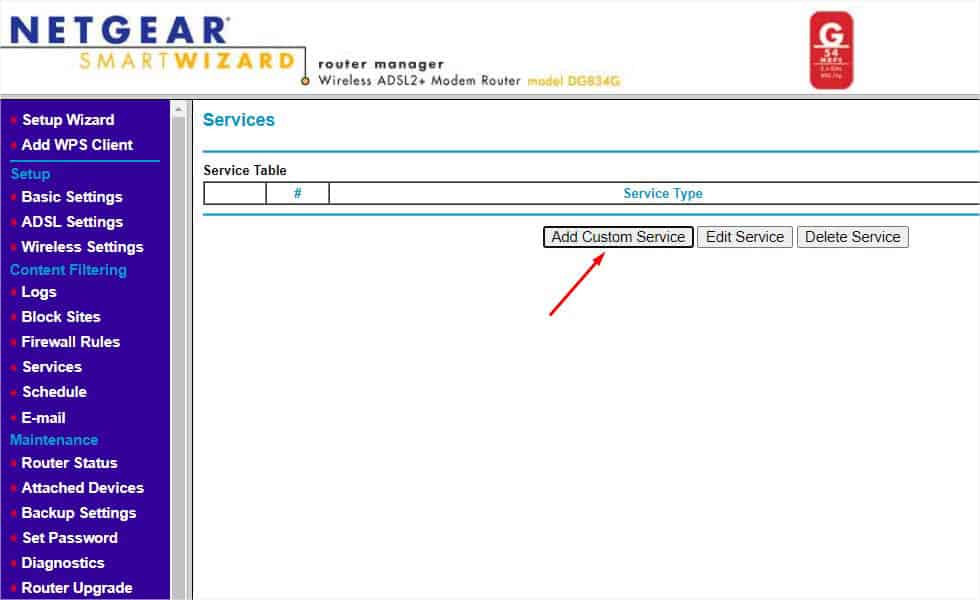View the Logs page

(x=39, y=292)
